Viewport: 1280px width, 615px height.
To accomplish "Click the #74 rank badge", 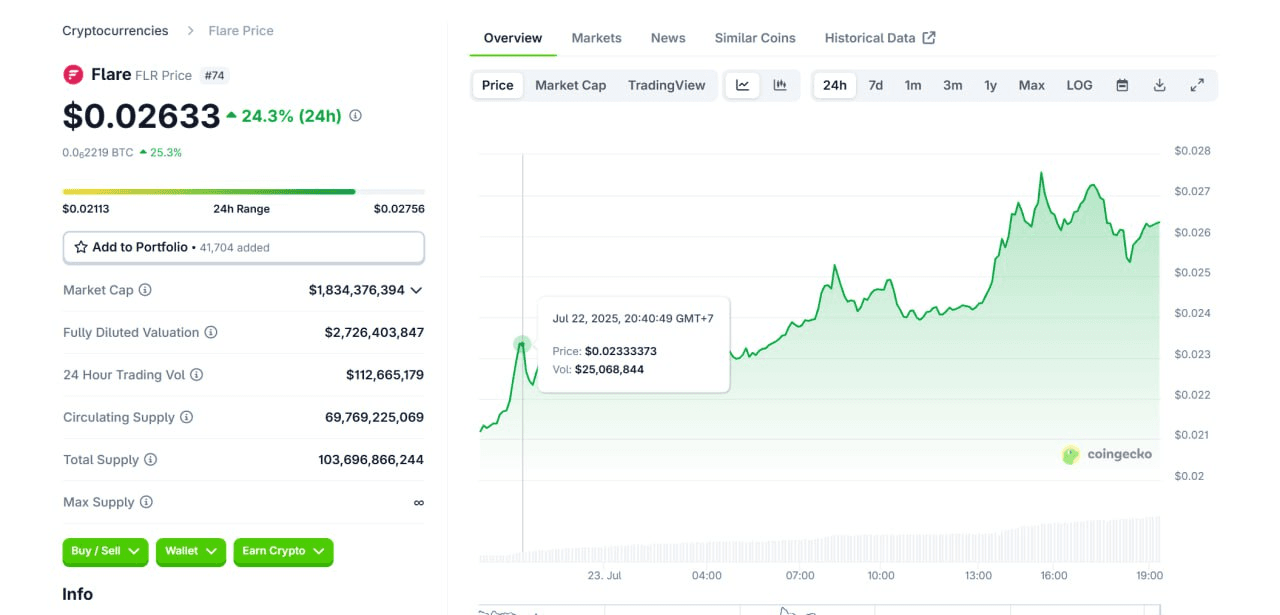I will [216, 75].
